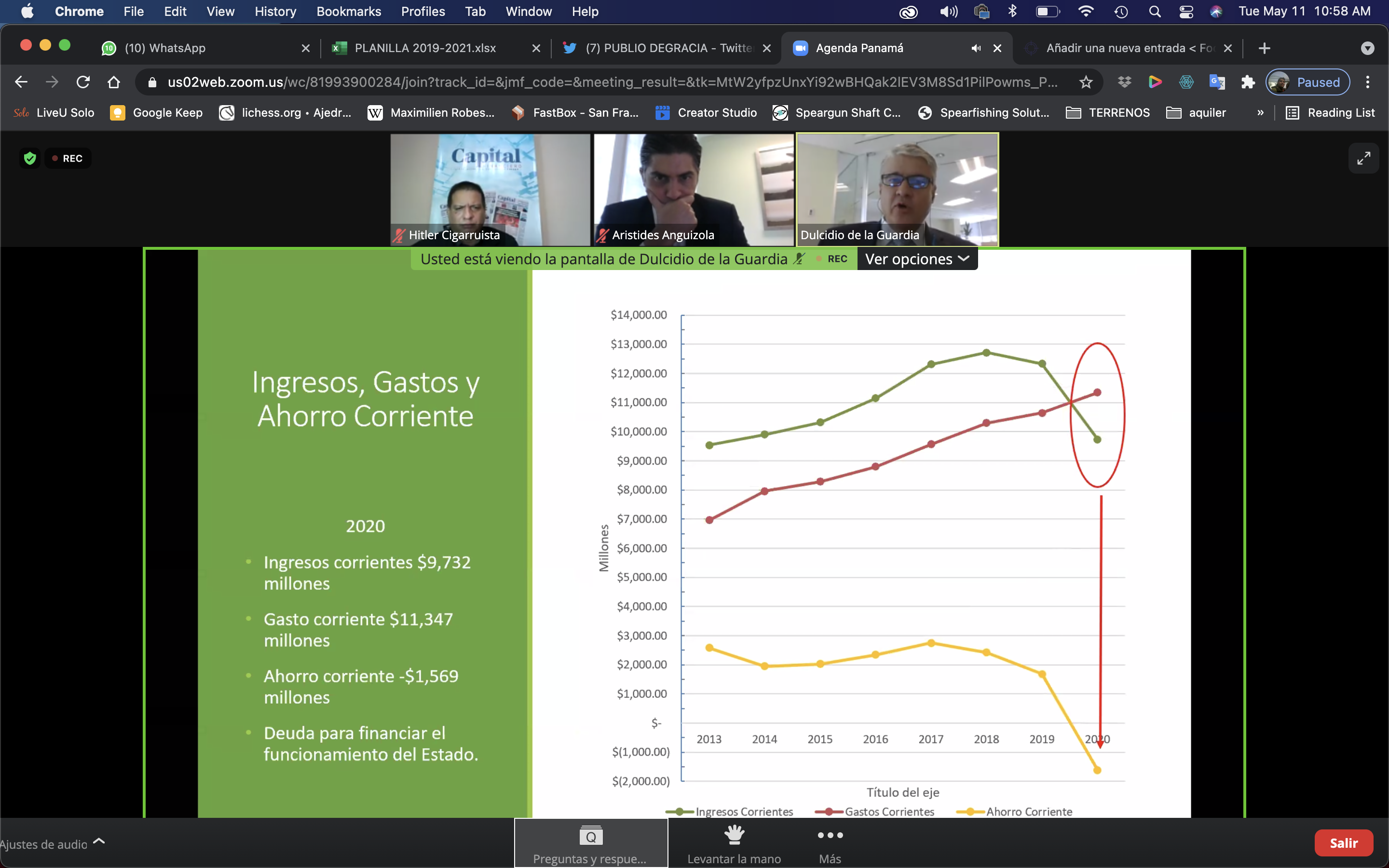The width and height of the screenshot is (1389, 868).
Task: Click the browser forward arrow
Action: point(52,82)
